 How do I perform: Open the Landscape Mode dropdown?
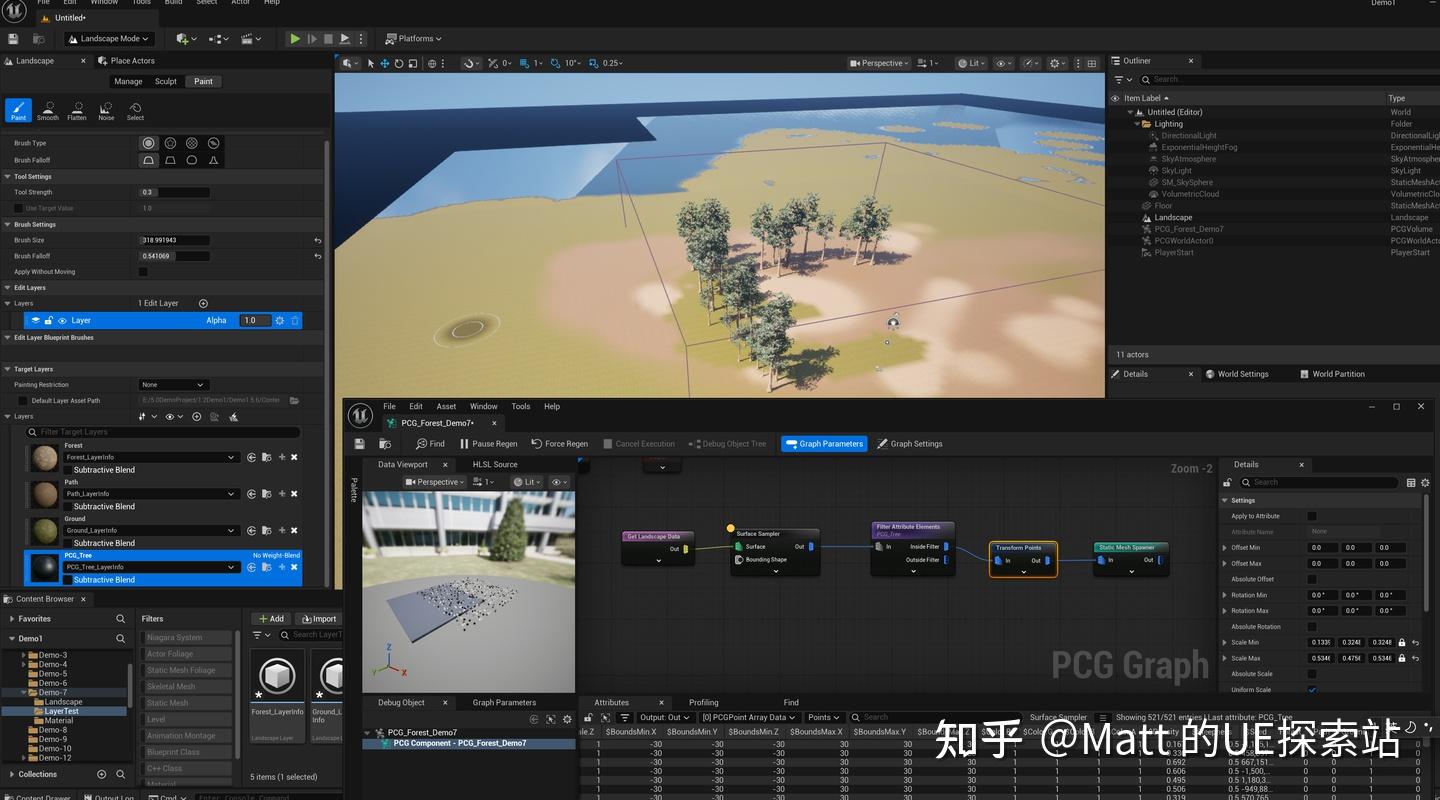click(x=108, y=39)
